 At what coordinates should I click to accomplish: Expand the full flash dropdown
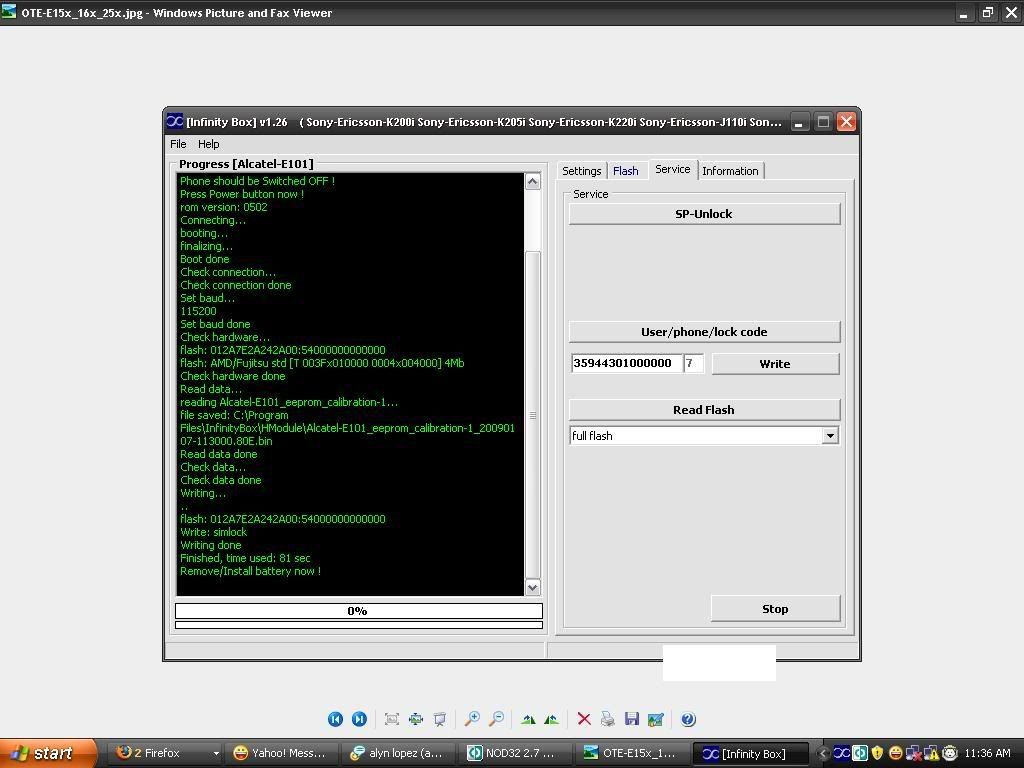[x=829, y=436]
